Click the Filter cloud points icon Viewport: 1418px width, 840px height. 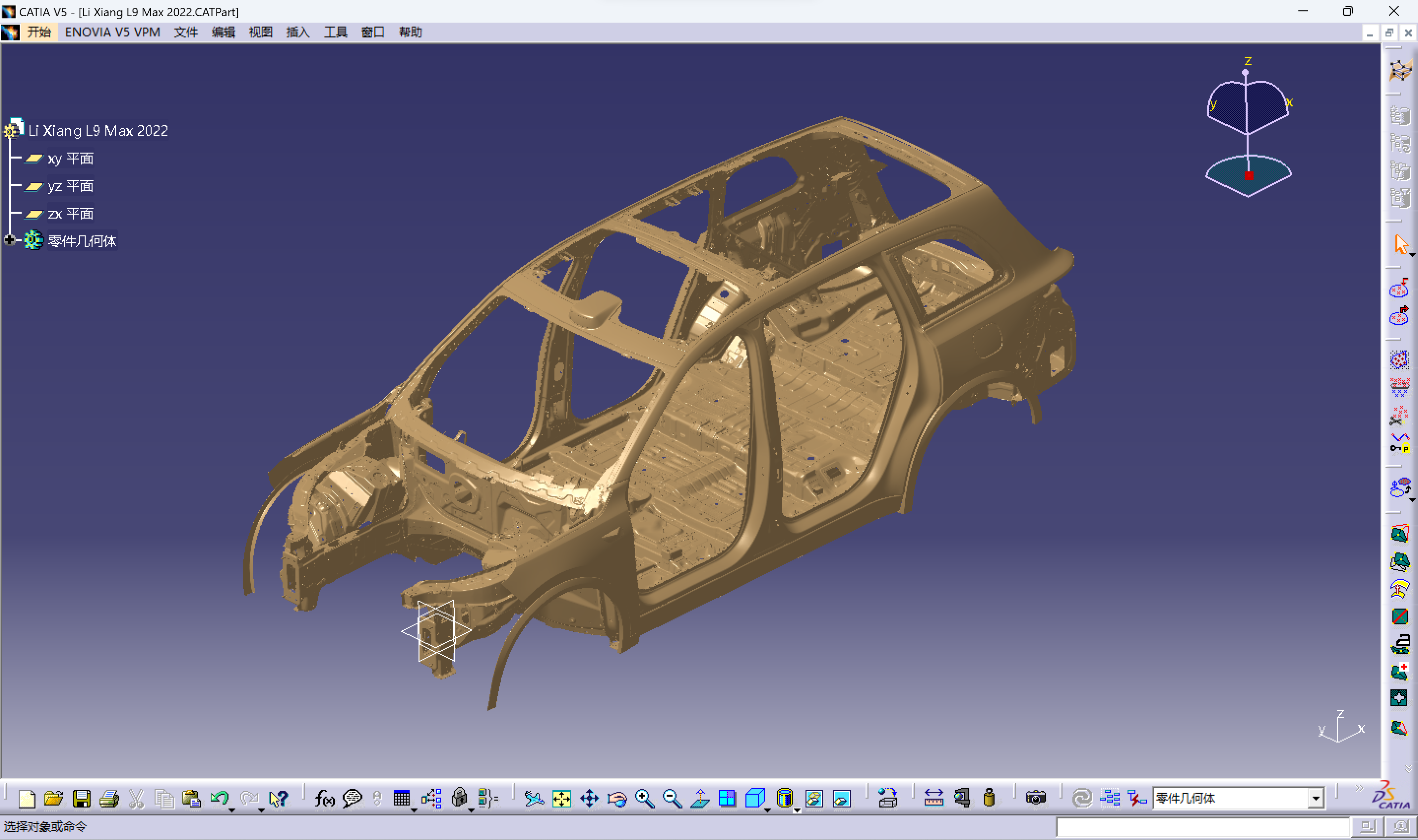point(1399,387)
